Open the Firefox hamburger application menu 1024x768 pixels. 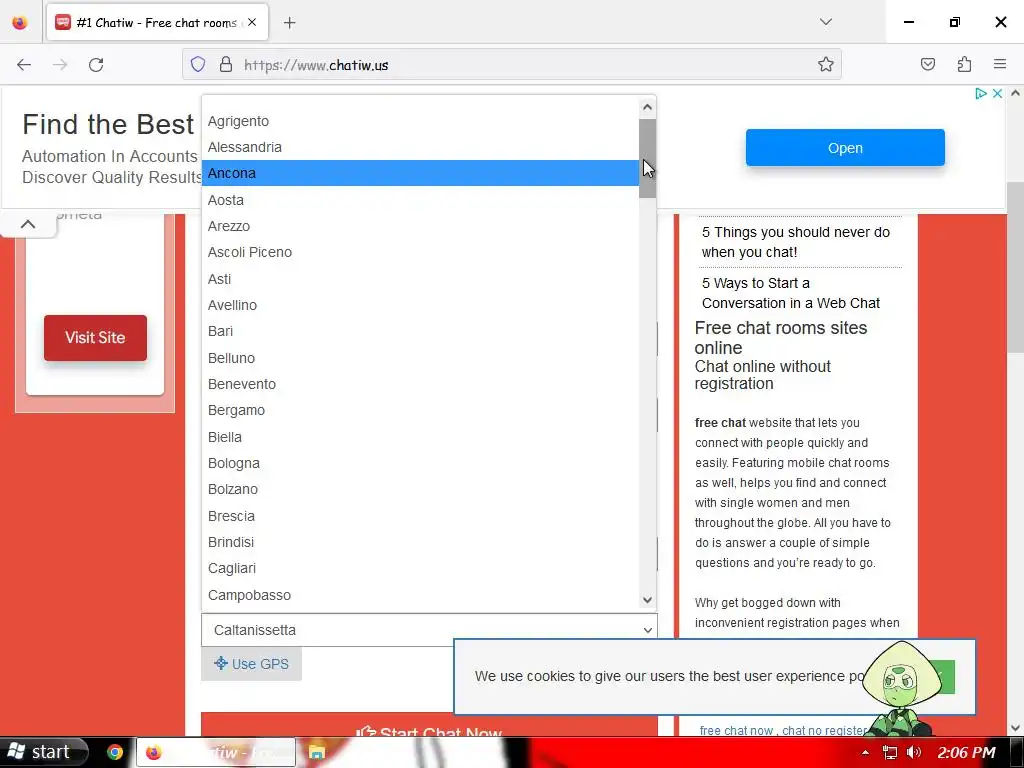[x=1000, y=64]
